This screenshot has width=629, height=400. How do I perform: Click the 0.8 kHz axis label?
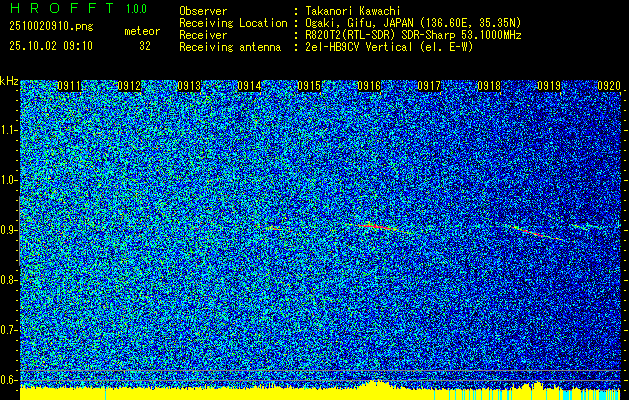(x=9, y=280)
